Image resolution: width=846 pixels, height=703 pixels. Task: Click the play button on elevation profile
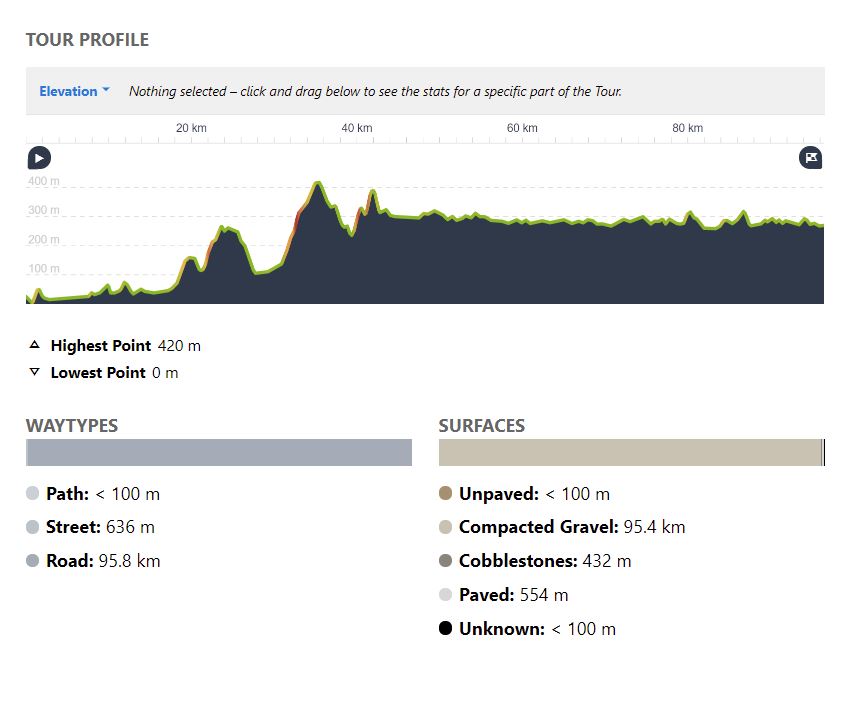[38, 157]
